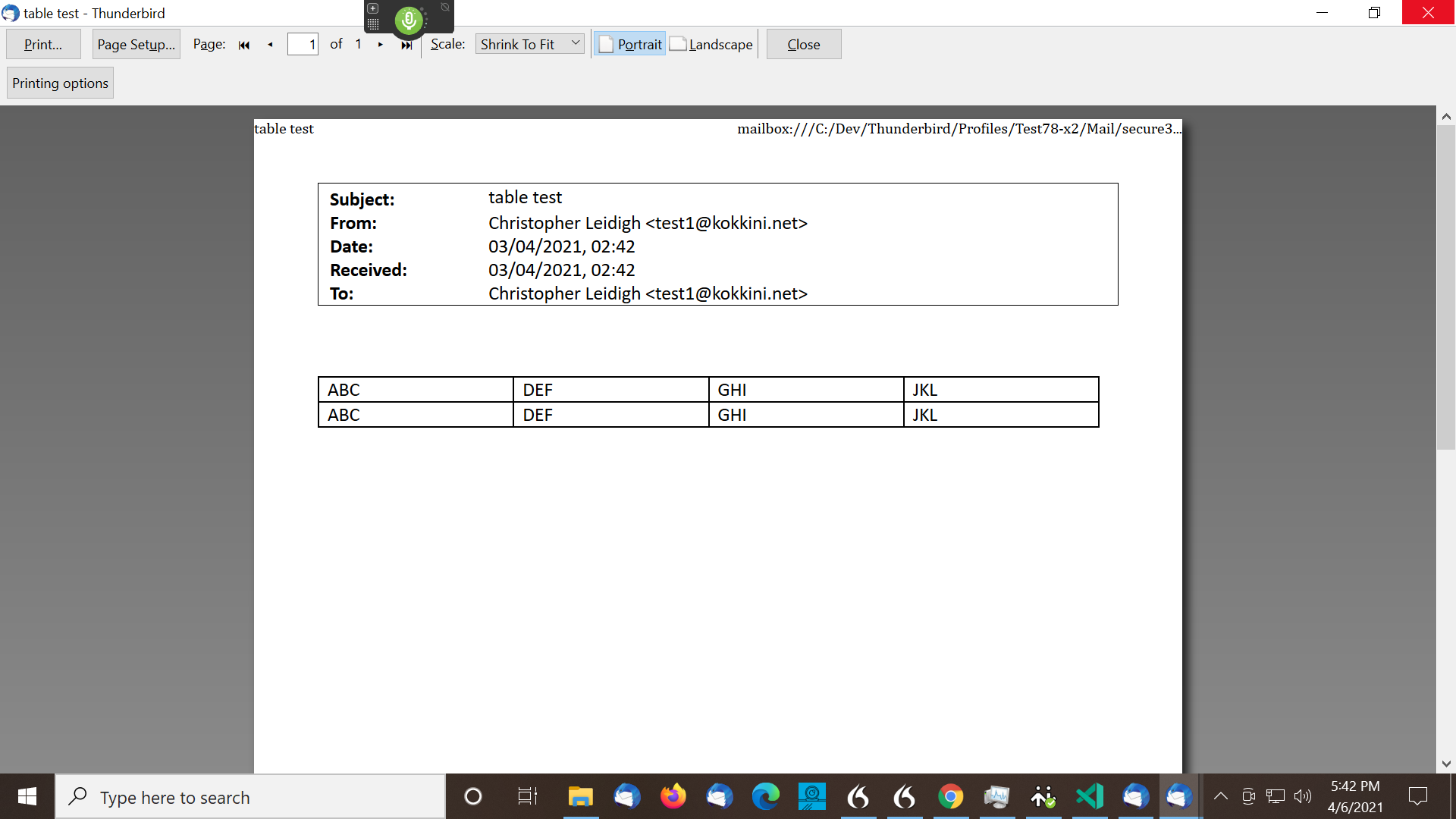Close the print preview

click(x=803, y=45)
